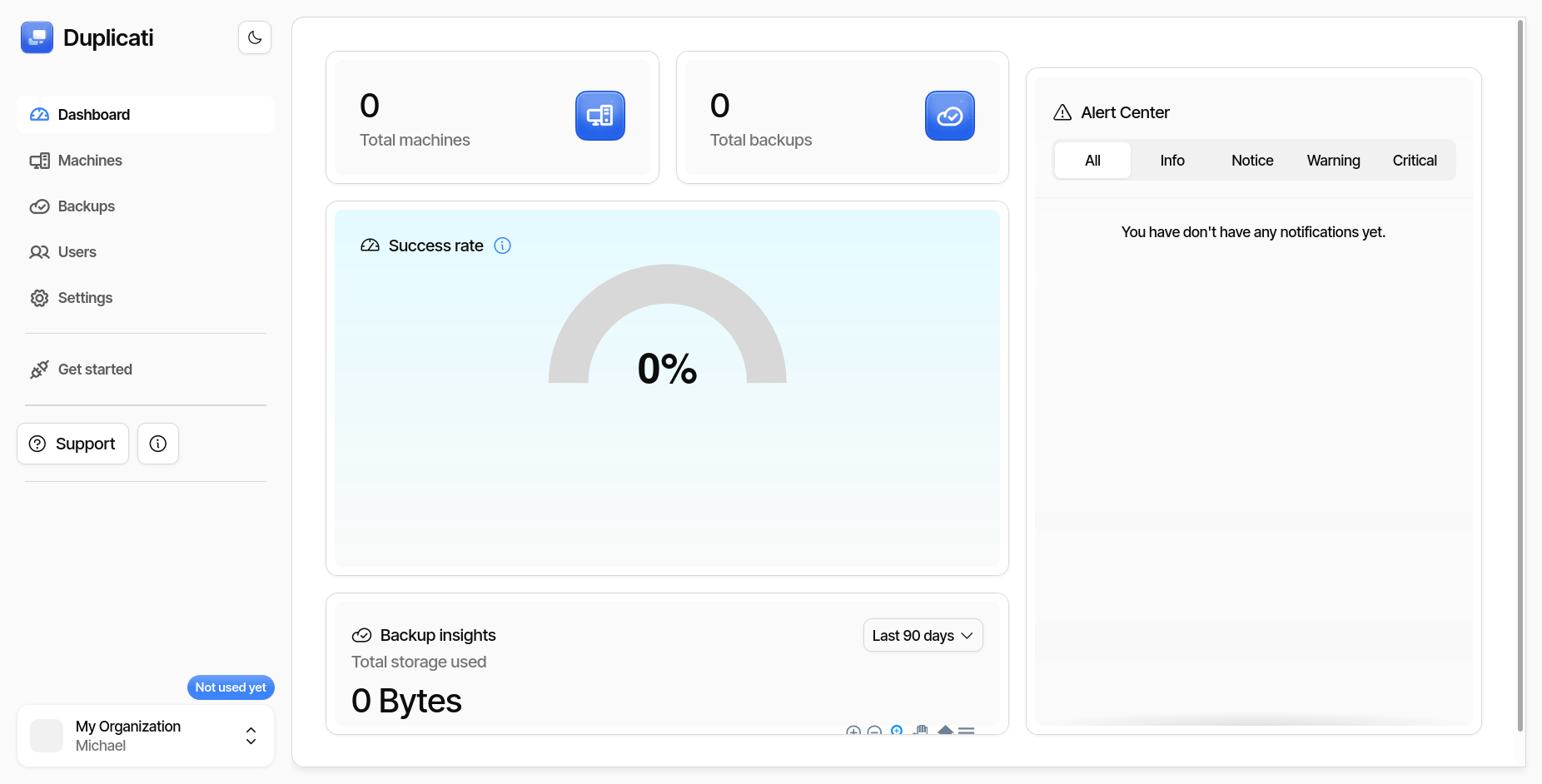Open Settings from the sidebar
This screenshot has width=1542, height=784.
tap(85, 298)
